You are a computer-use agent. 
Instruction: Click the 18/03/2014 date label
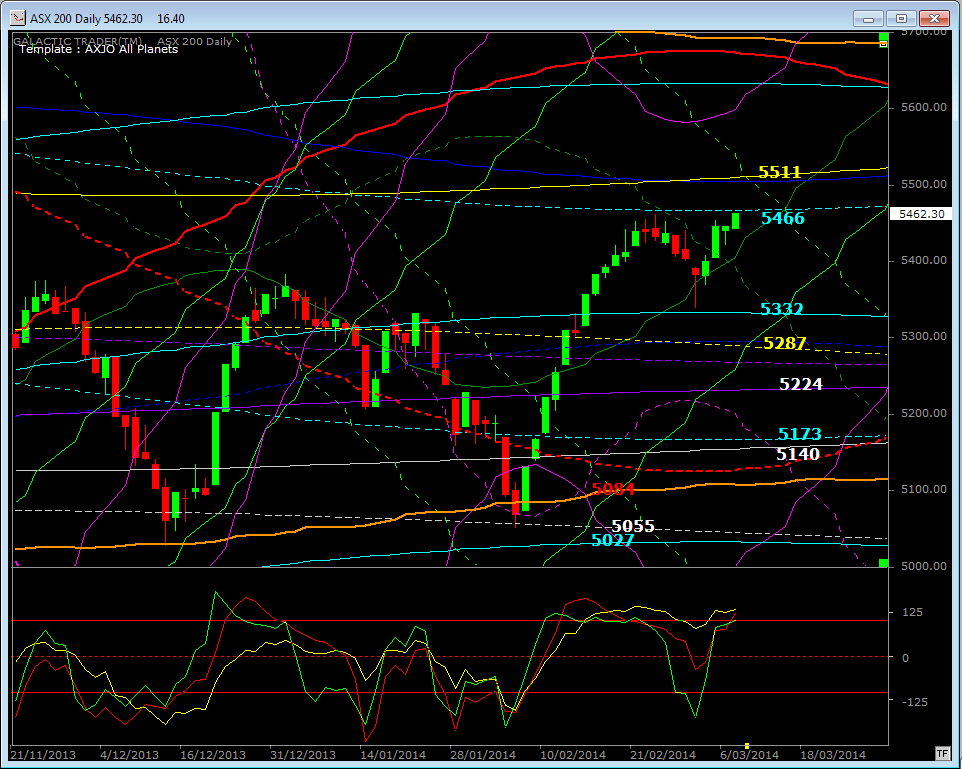click(x=833, y=755)
